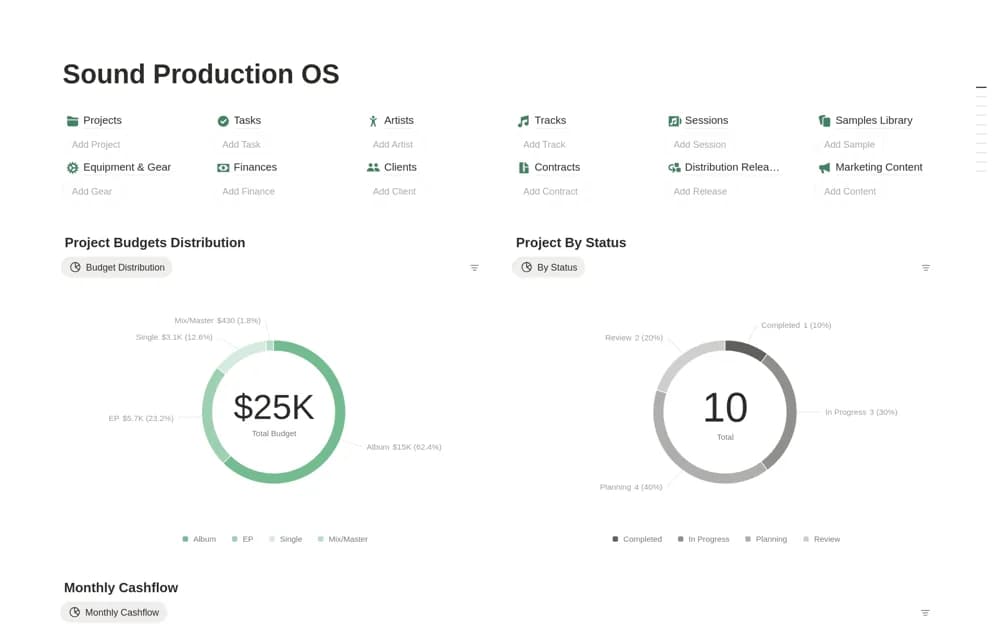1000x624 pixels.
Task: Click the Review 2 (20%) chart label
Action: point(634,338)
